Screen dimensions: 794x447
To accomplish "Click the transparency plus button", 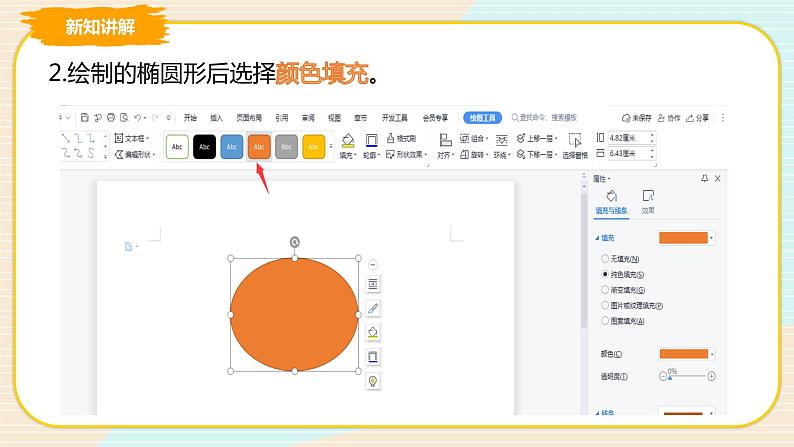I will point(711,376).
